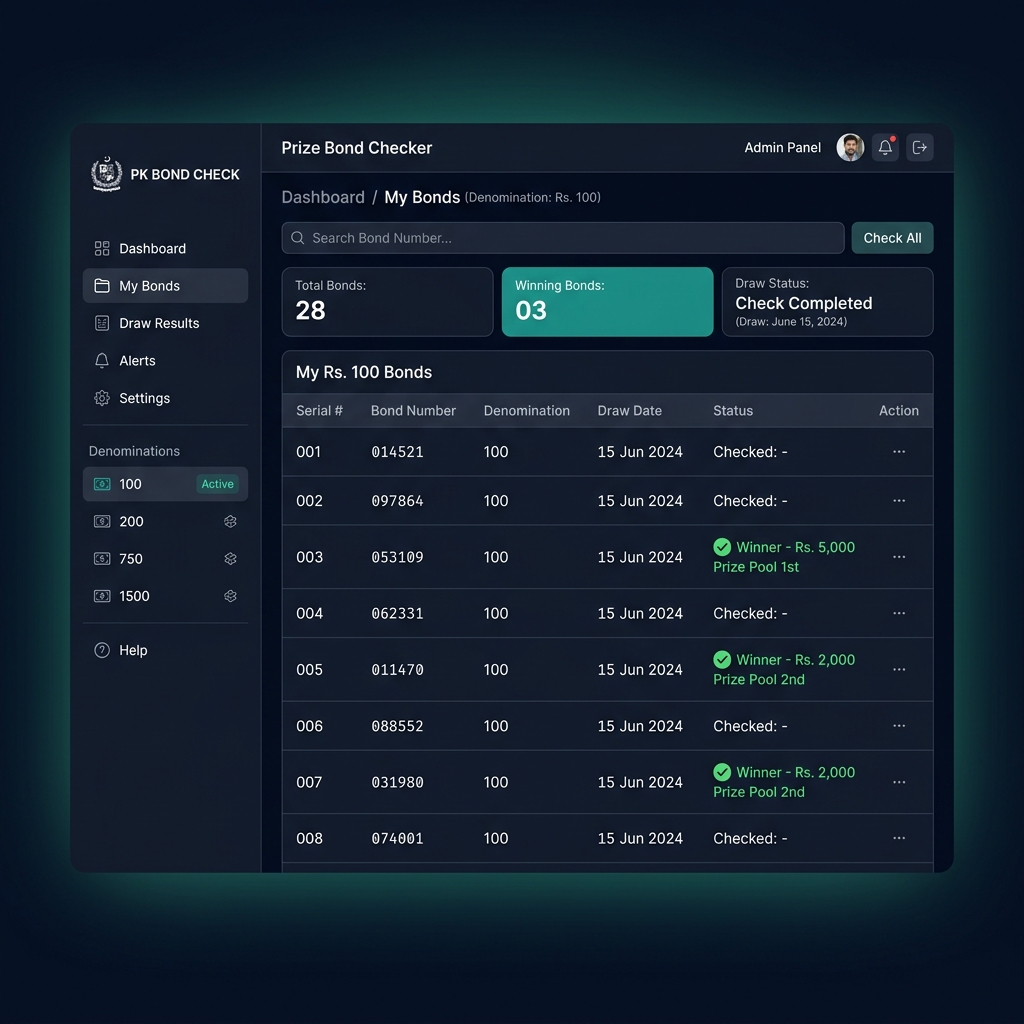Click the Alerts bell icon in sidebar
The width and height of the screenshot is (1024, 1024).
102,360
